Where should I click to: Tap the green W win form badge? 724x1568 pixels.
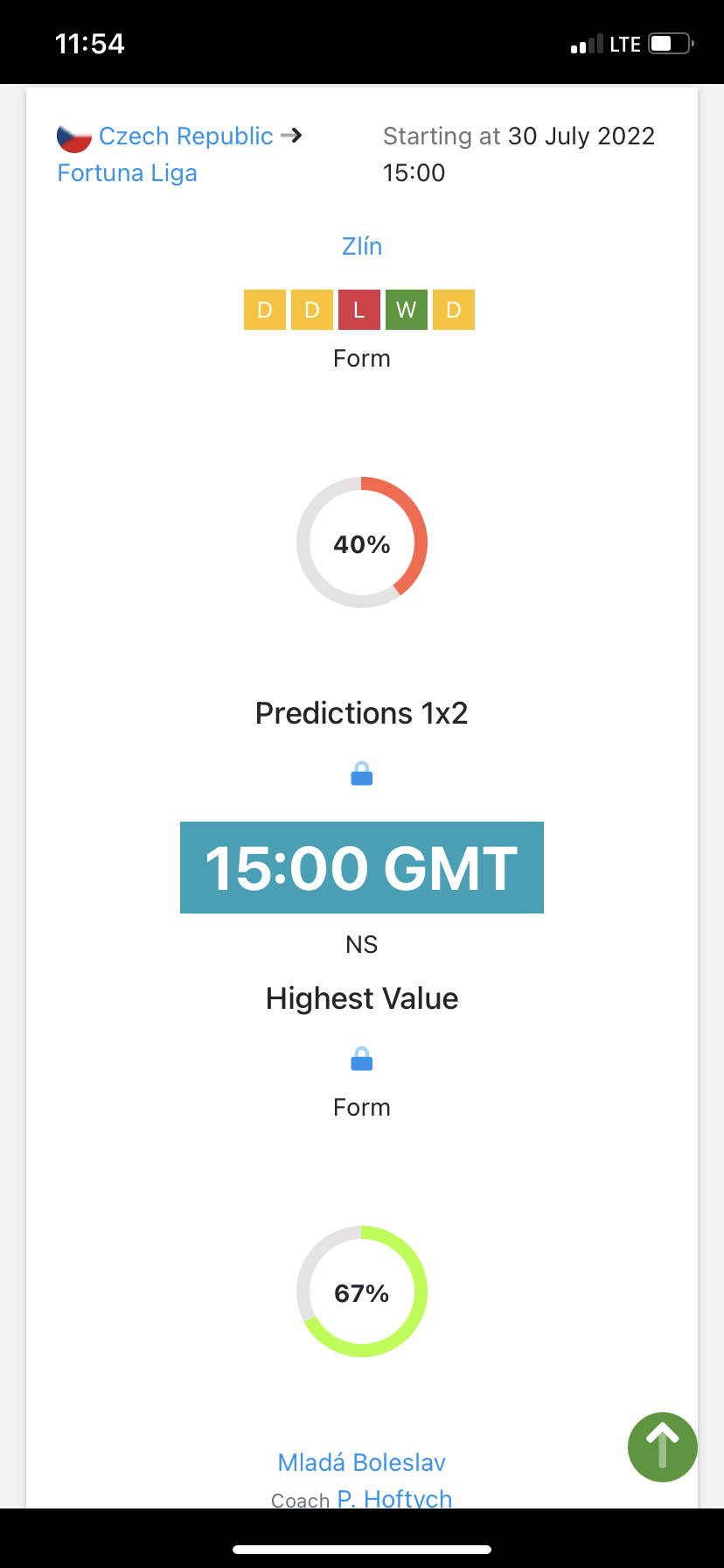point(406,310)
